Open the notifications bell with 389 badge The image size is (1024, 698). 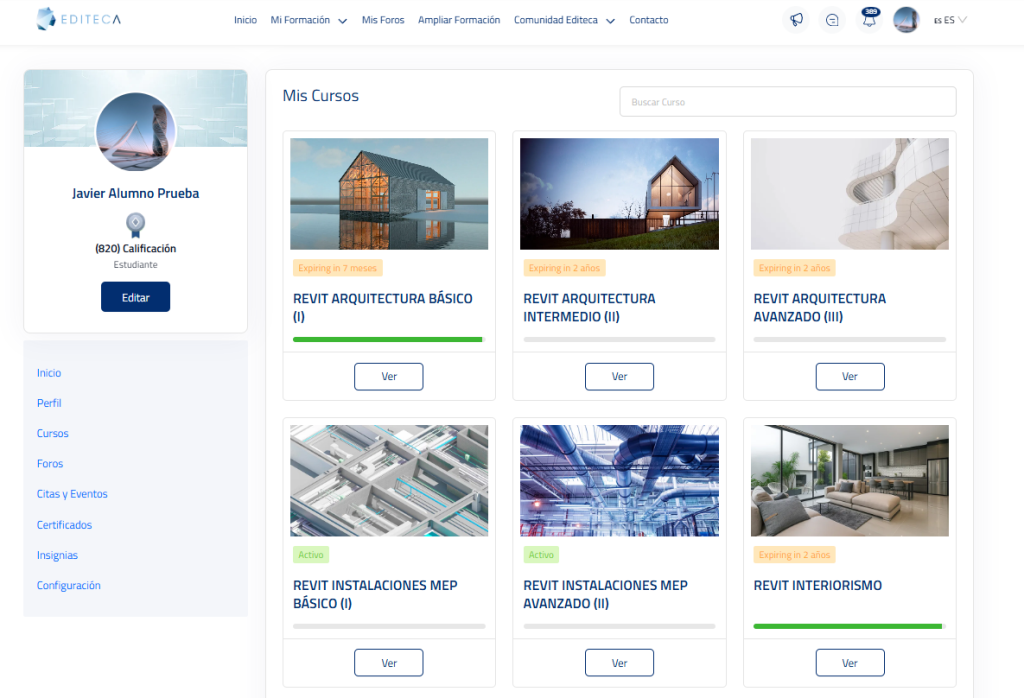coord(869,21)
